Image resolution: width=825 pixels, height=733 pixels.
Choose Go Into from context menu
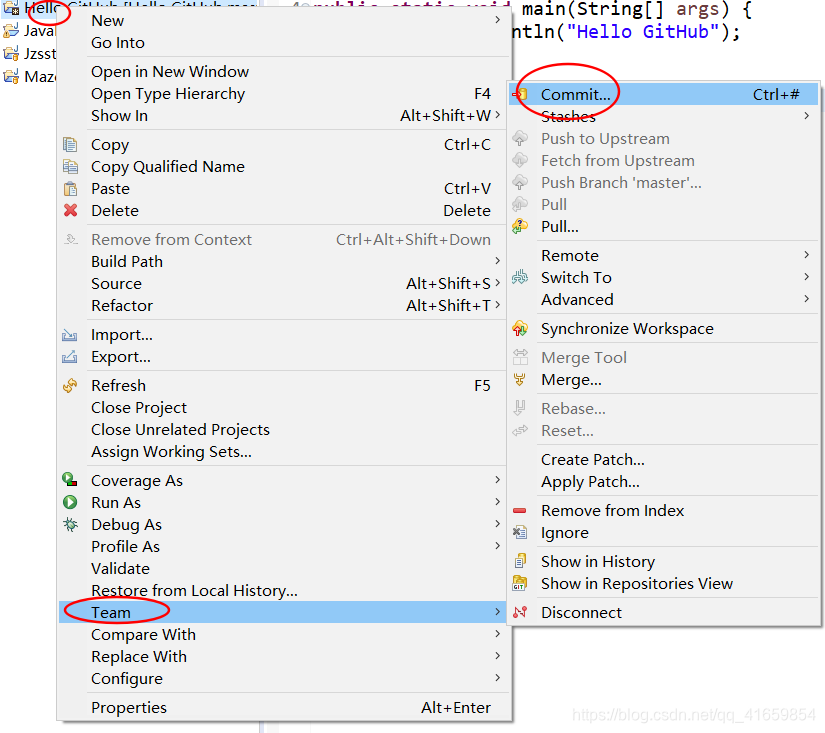coord(282,43)
